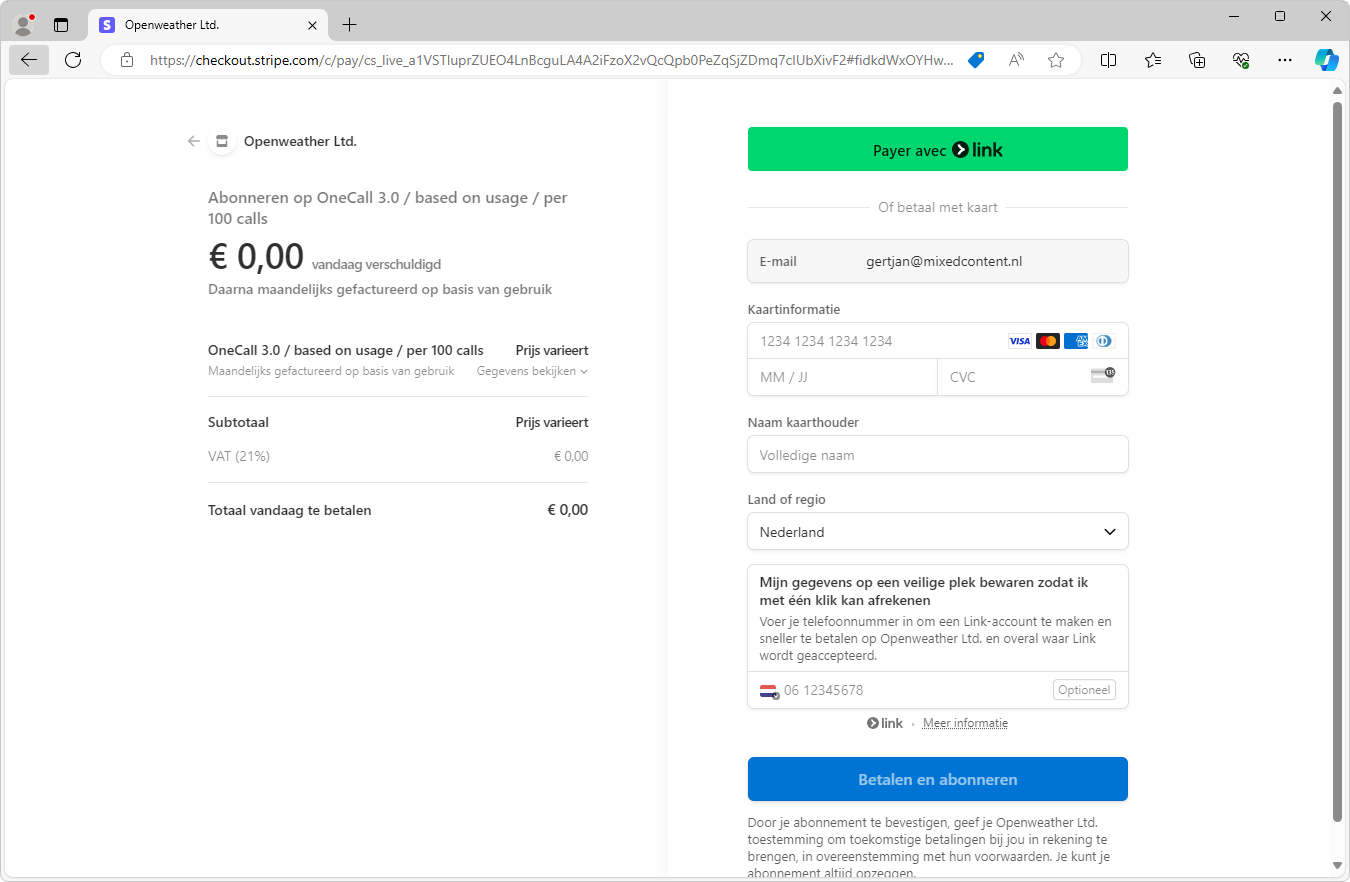Open the Edge profile avatar
The height and width of the screenshot is (882, 1350).
click(24, 24)
